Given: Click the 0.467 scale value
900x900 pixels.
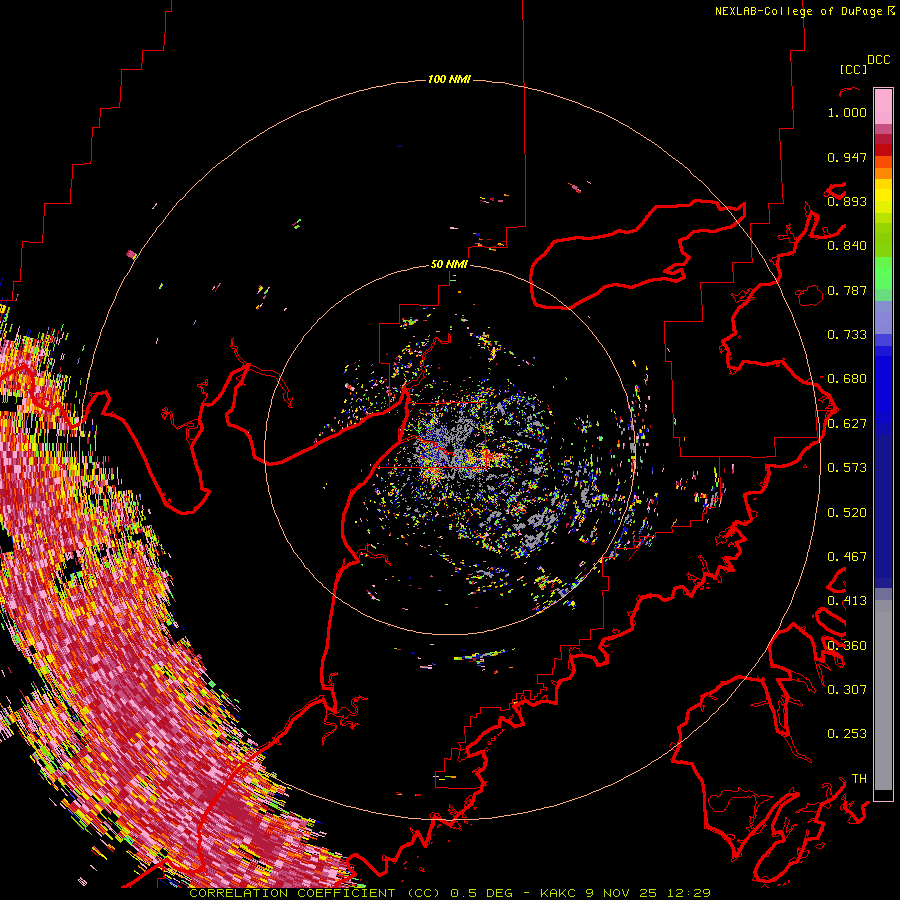Looking at the screenshot, I should coord(847,557).
